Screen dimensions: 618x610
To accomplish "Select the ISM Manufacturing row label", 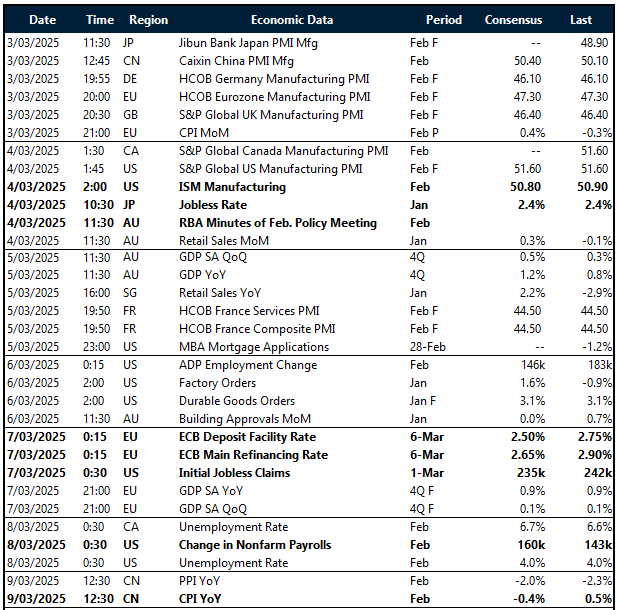I will pyautogui.click(x=232, y=187).
